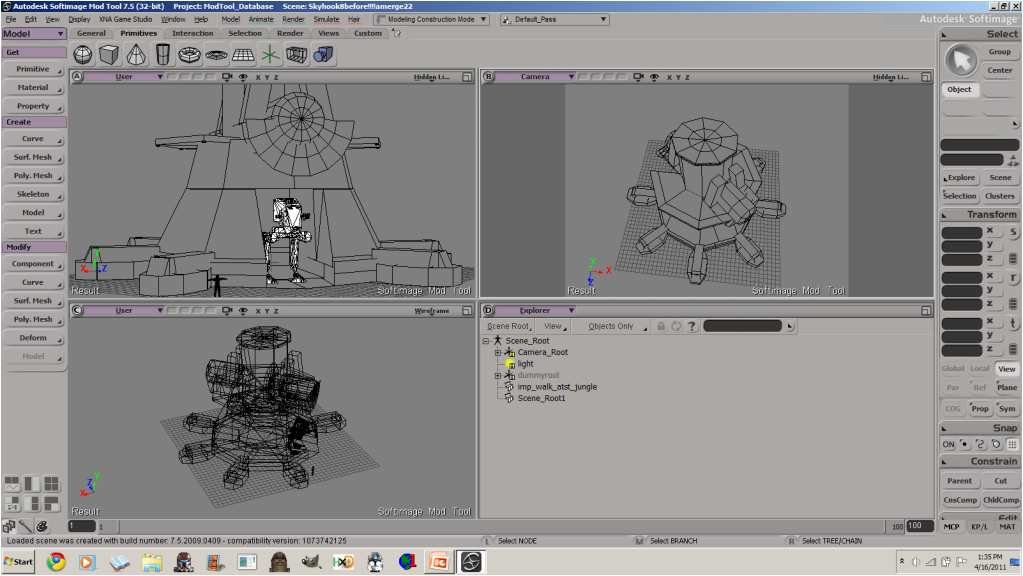1023x576 pixels.
Task: Click the large Select arrow tool
Action: 961,61
